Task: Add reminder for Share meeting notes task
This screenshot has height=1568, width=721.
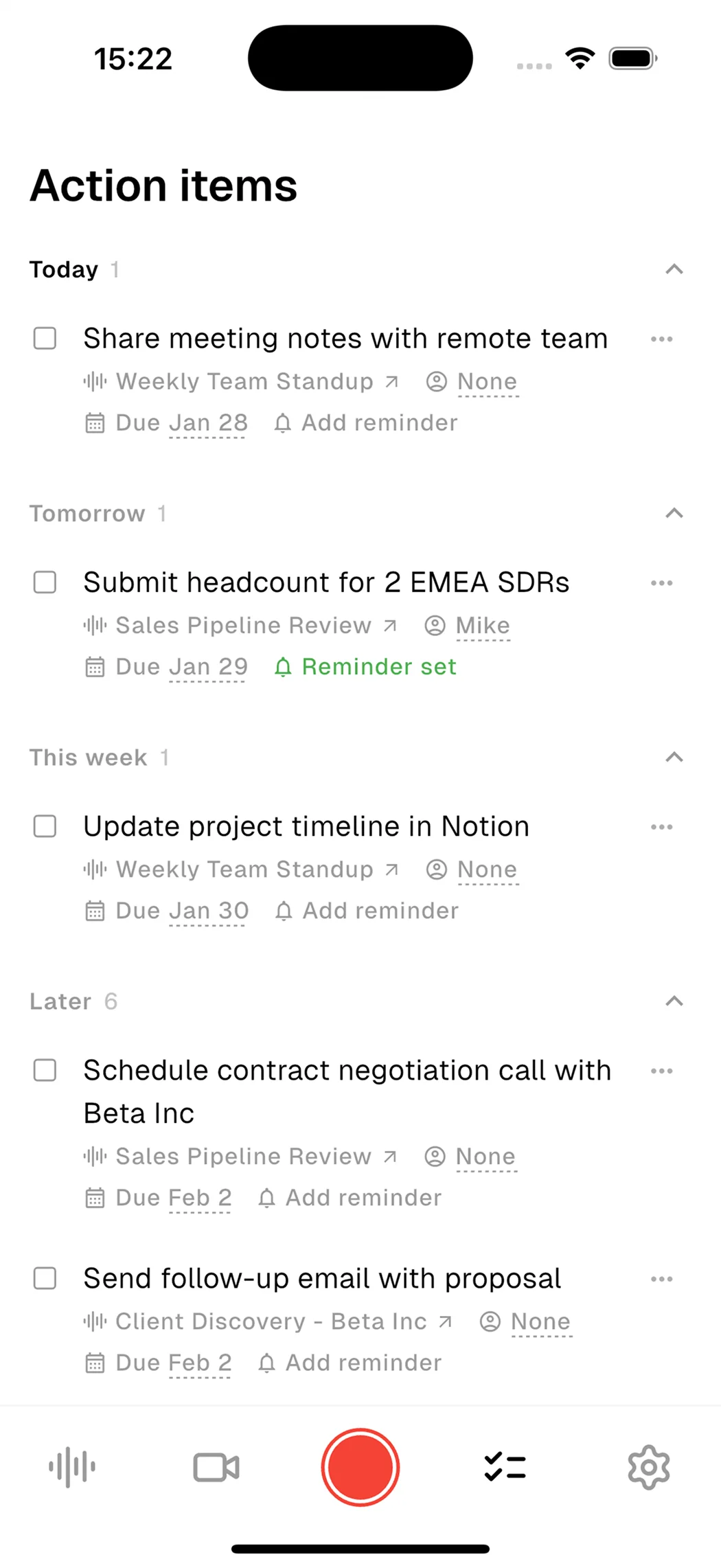Action: click(x=367, y=423)
